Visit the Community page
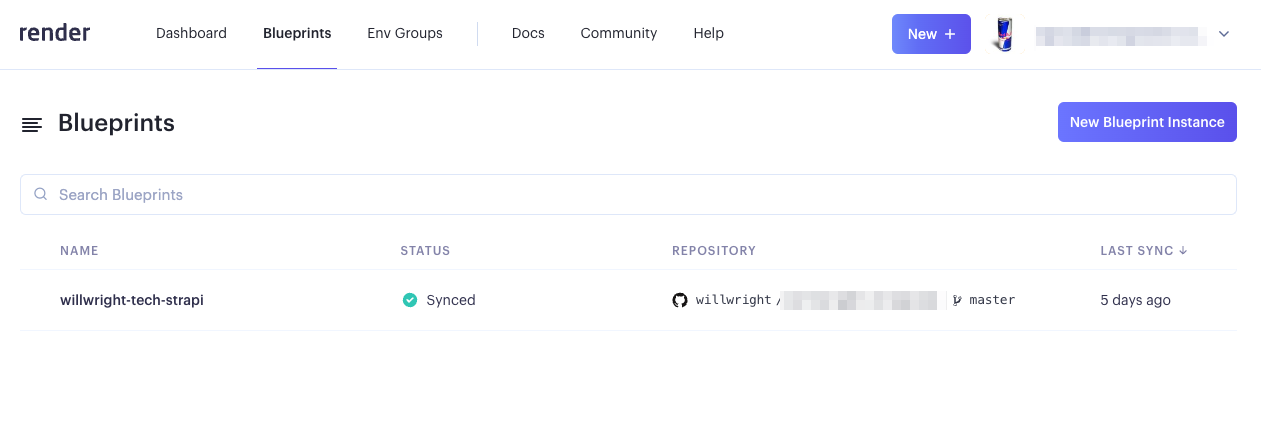This screenshot has height=437, width=1261. [x=619, y=33]
